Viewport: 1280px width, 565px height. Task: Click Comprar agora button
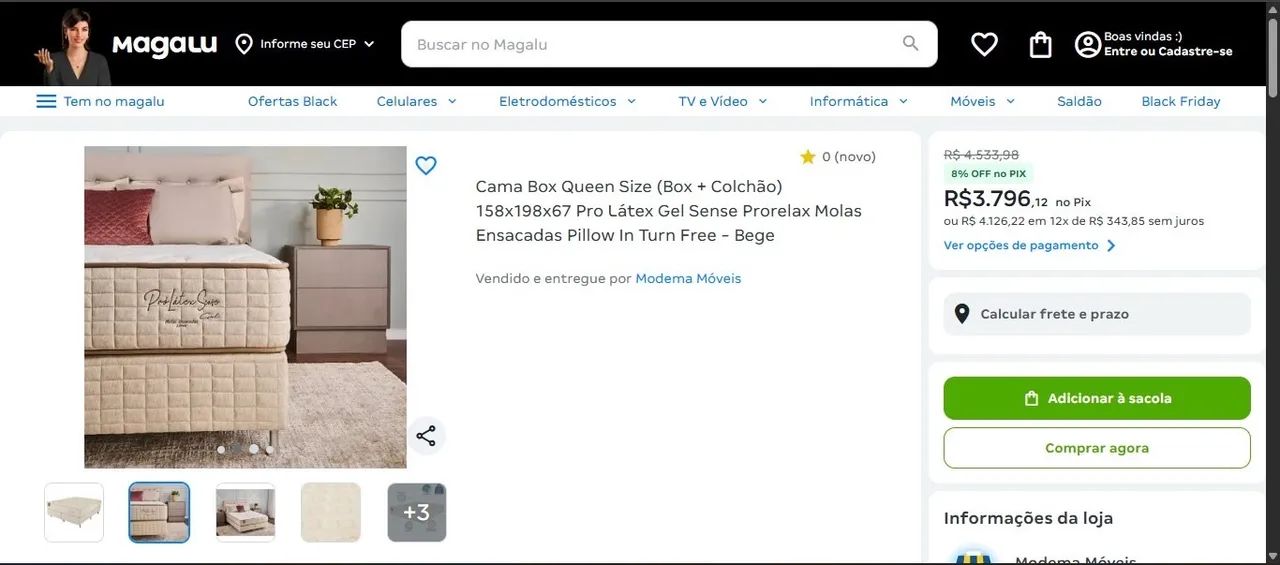point(1097,448)
